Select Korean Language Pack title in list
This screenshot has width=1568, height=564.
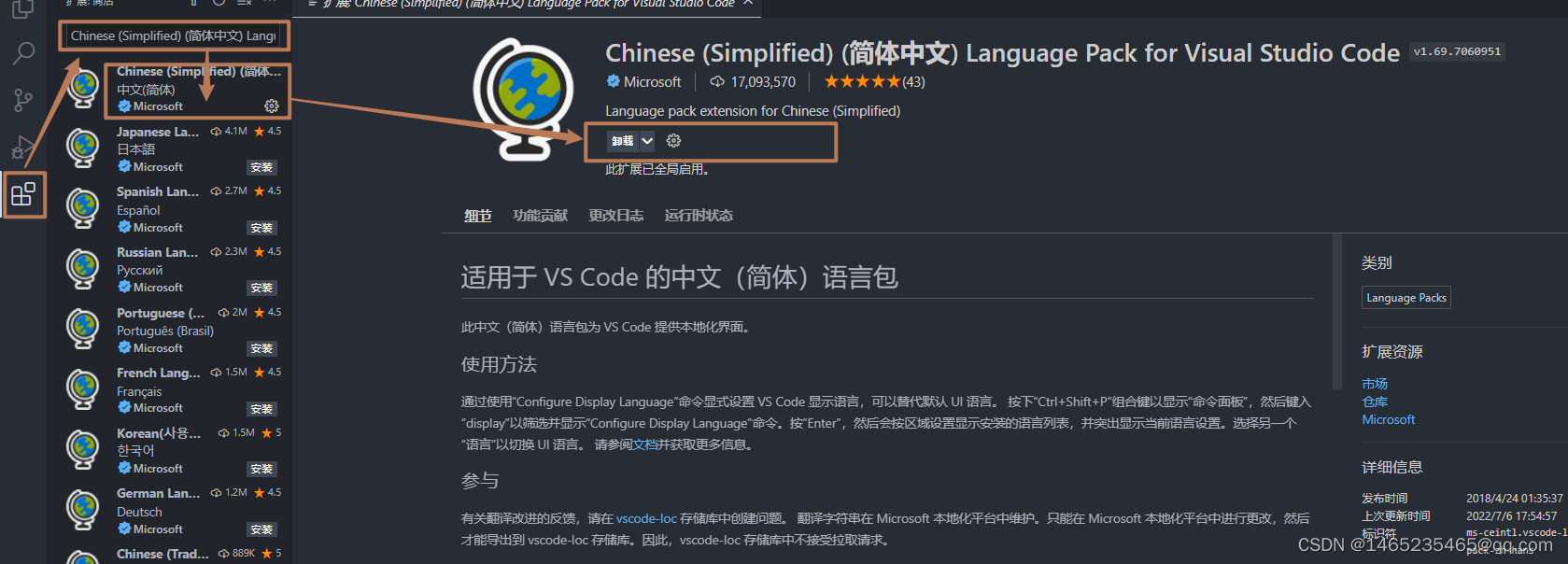click(x=158, y=433)
